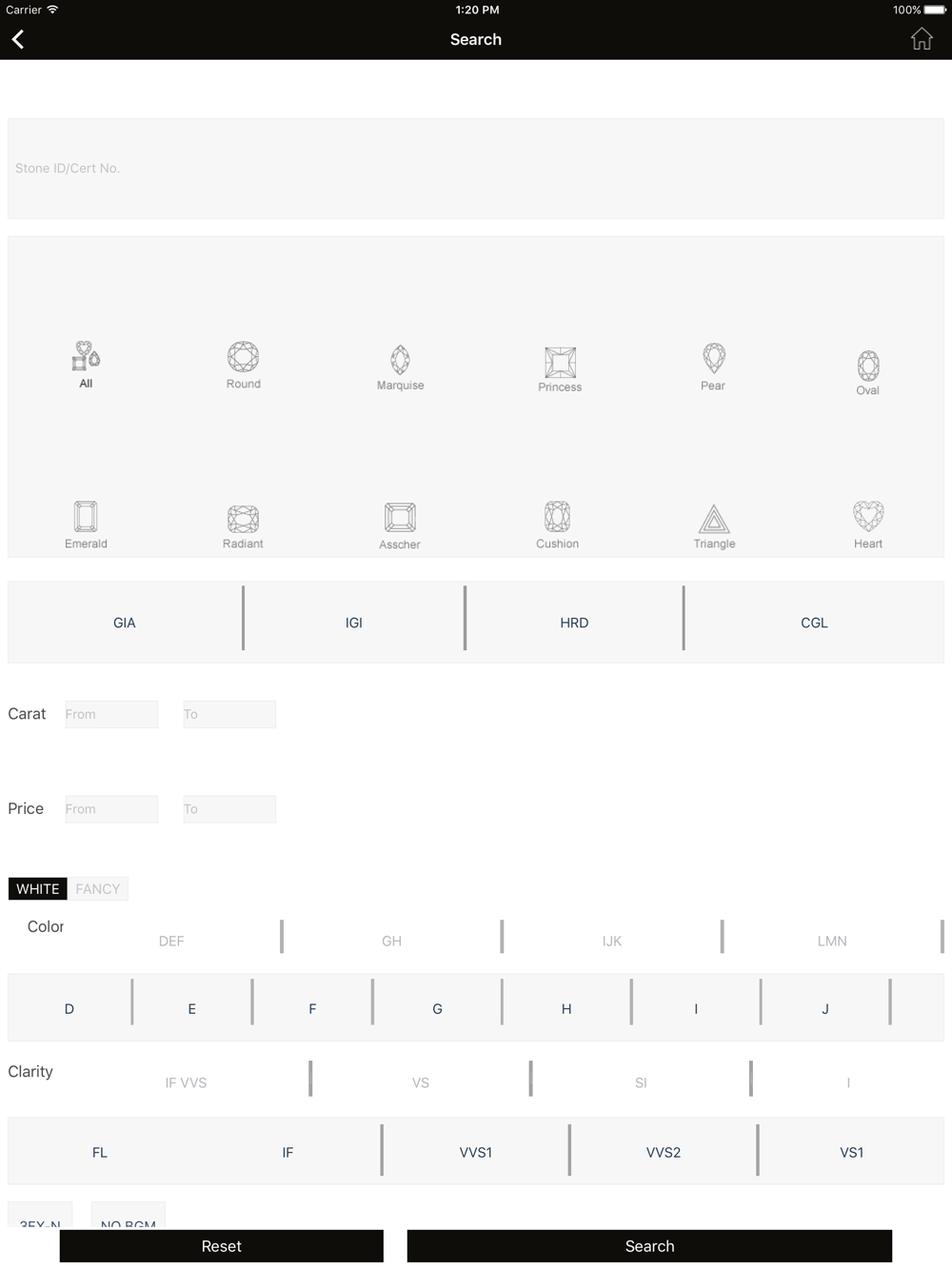Screen dimensions: 952x1270
Task: Switch to the FANCY color tab
Action: pos(98,888)
